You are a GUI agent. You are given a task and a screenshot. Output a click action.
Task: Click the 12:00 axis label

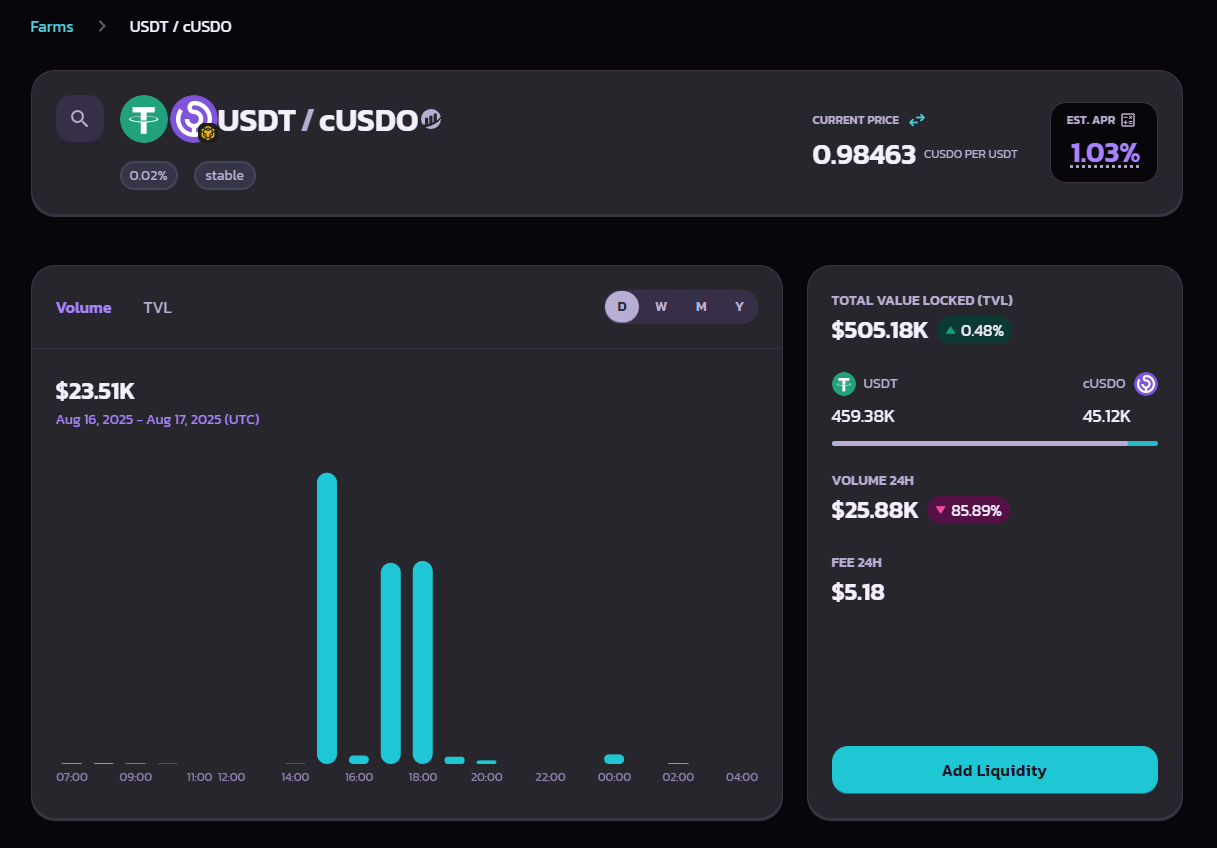231,777
